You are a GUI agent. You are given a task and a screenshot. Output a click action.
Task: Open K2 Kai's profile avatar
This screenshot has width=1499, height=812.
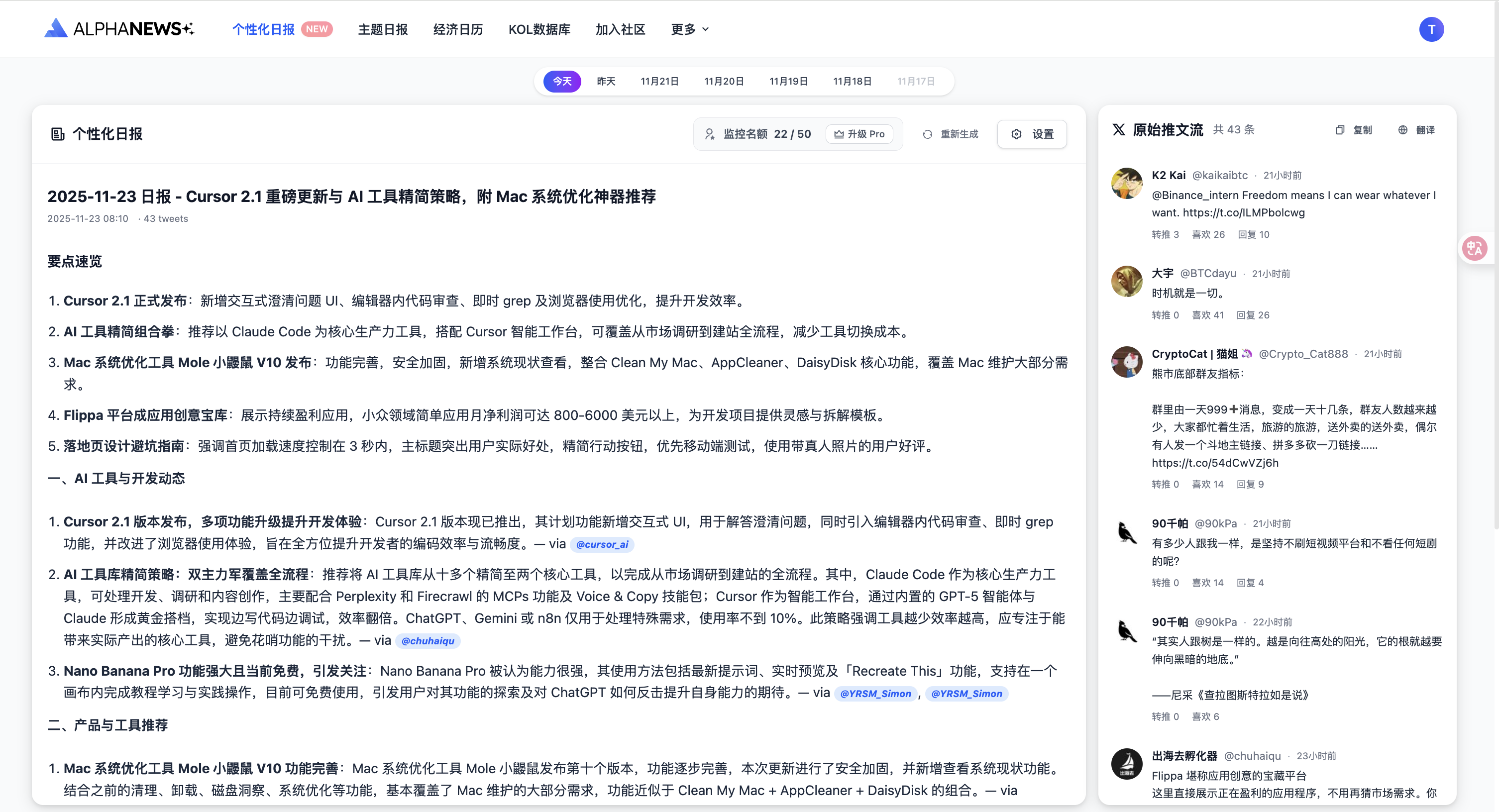tap(1127, 183)
